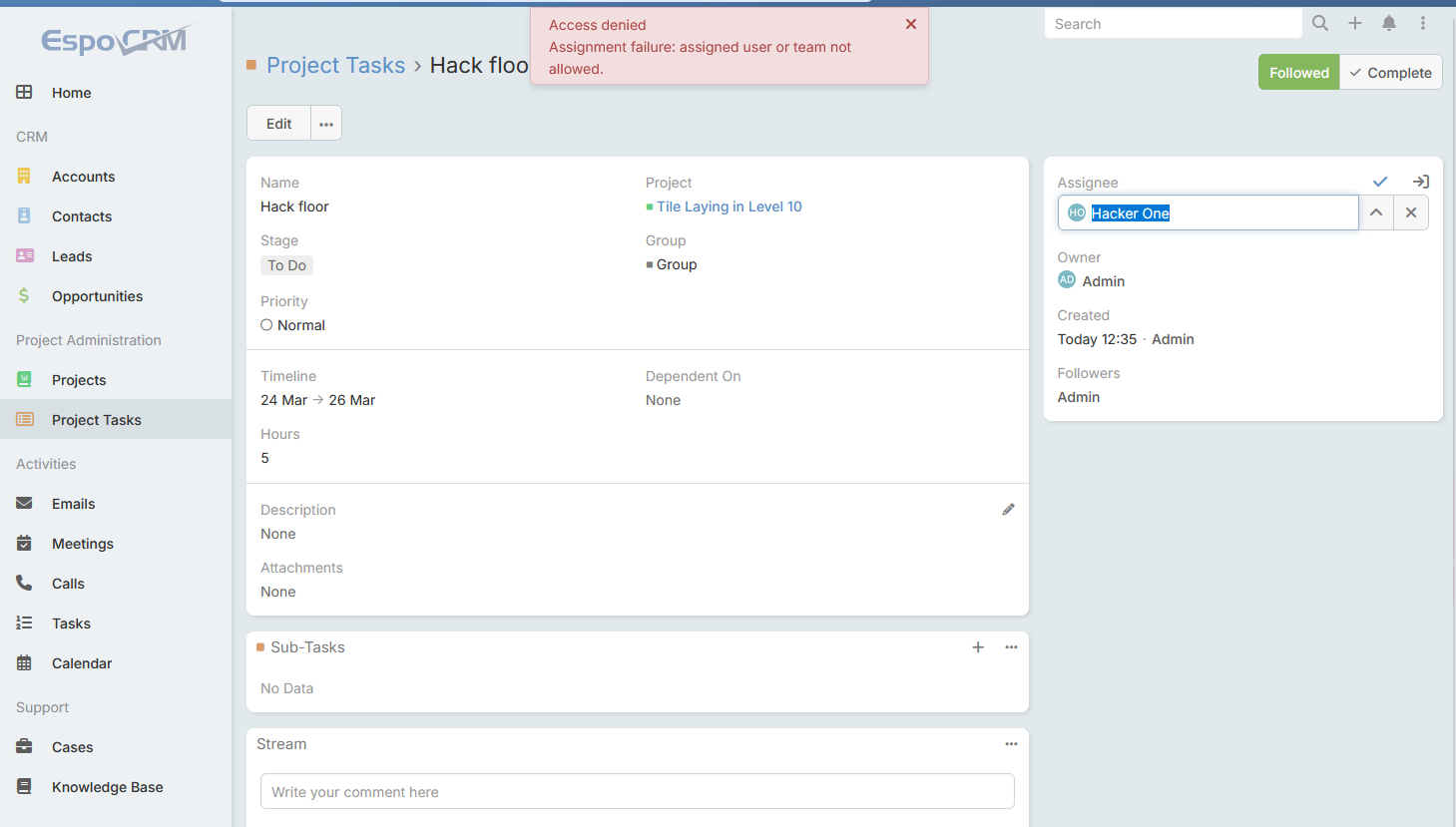1456x827 pixels.
Task: Click the assign-to-me arrow icon
Action: click(x=1420, y=182)
